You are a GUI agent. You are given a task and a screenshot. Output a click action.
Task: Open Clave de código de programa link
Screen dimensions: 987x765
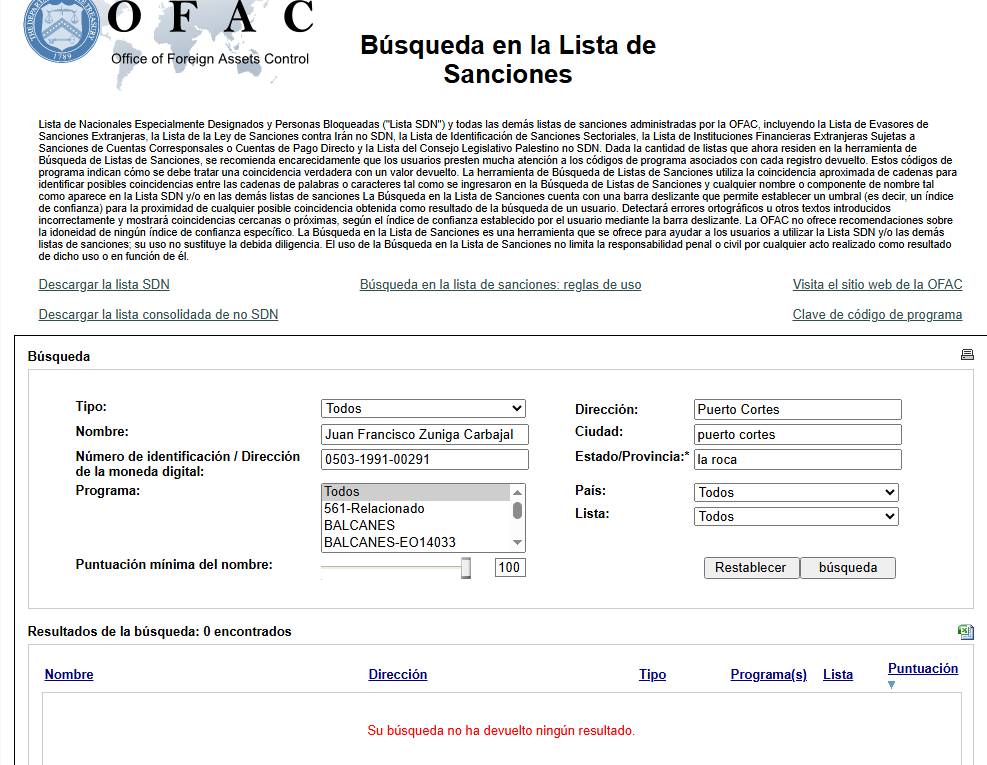[x=877, y=314]
